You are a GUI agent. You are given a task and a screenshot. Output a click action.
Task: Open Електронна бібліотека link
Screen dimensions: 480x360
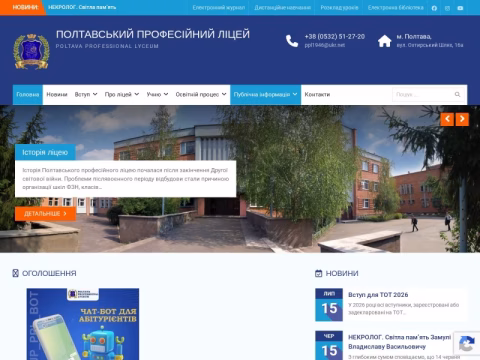[396, 8]
